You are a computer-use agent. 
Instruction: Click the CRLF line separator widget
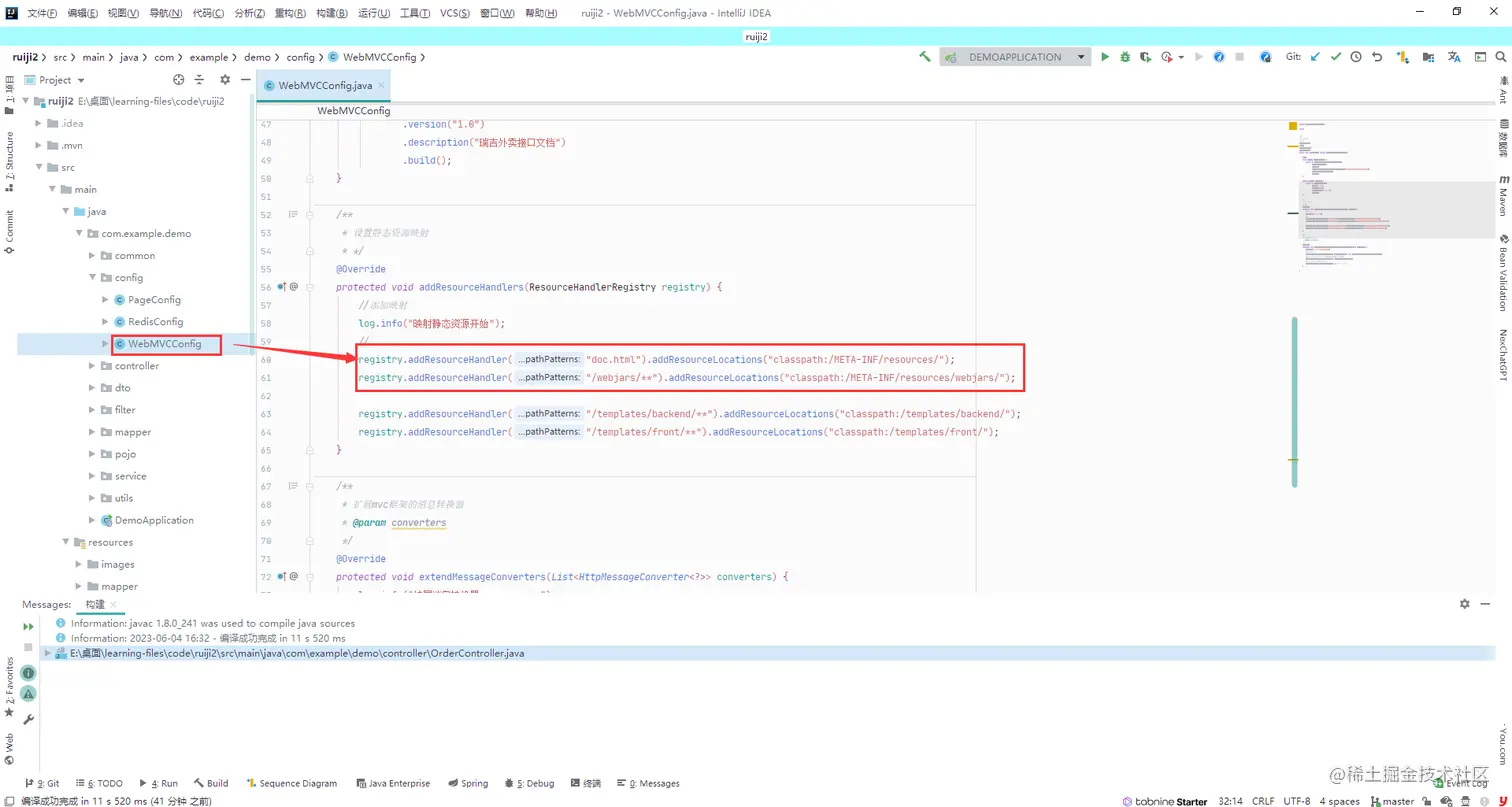pyautogui.click(x=1262, y=801)
